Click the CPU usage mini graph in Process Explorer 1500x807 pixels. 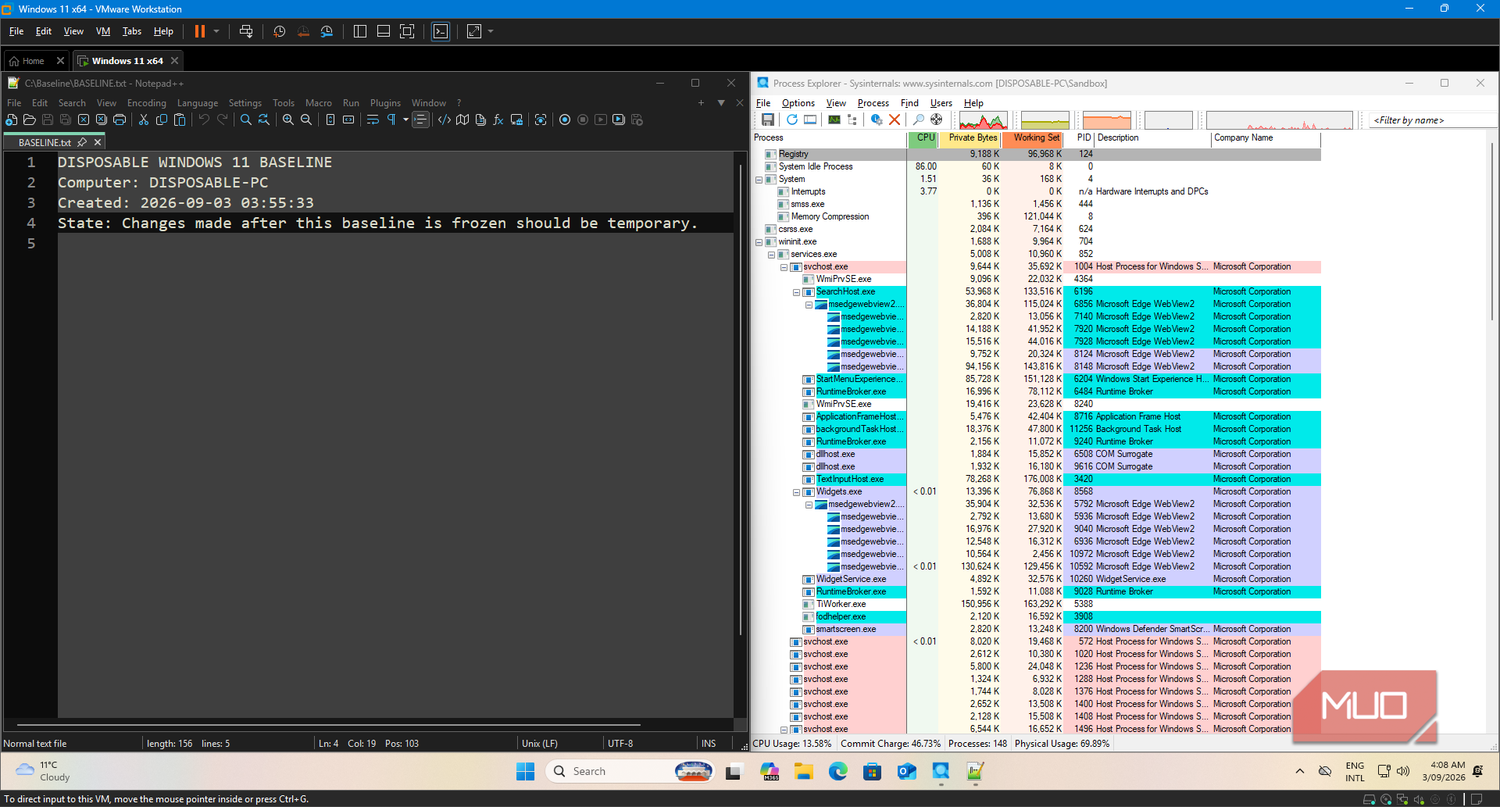(x=983, y=120)
